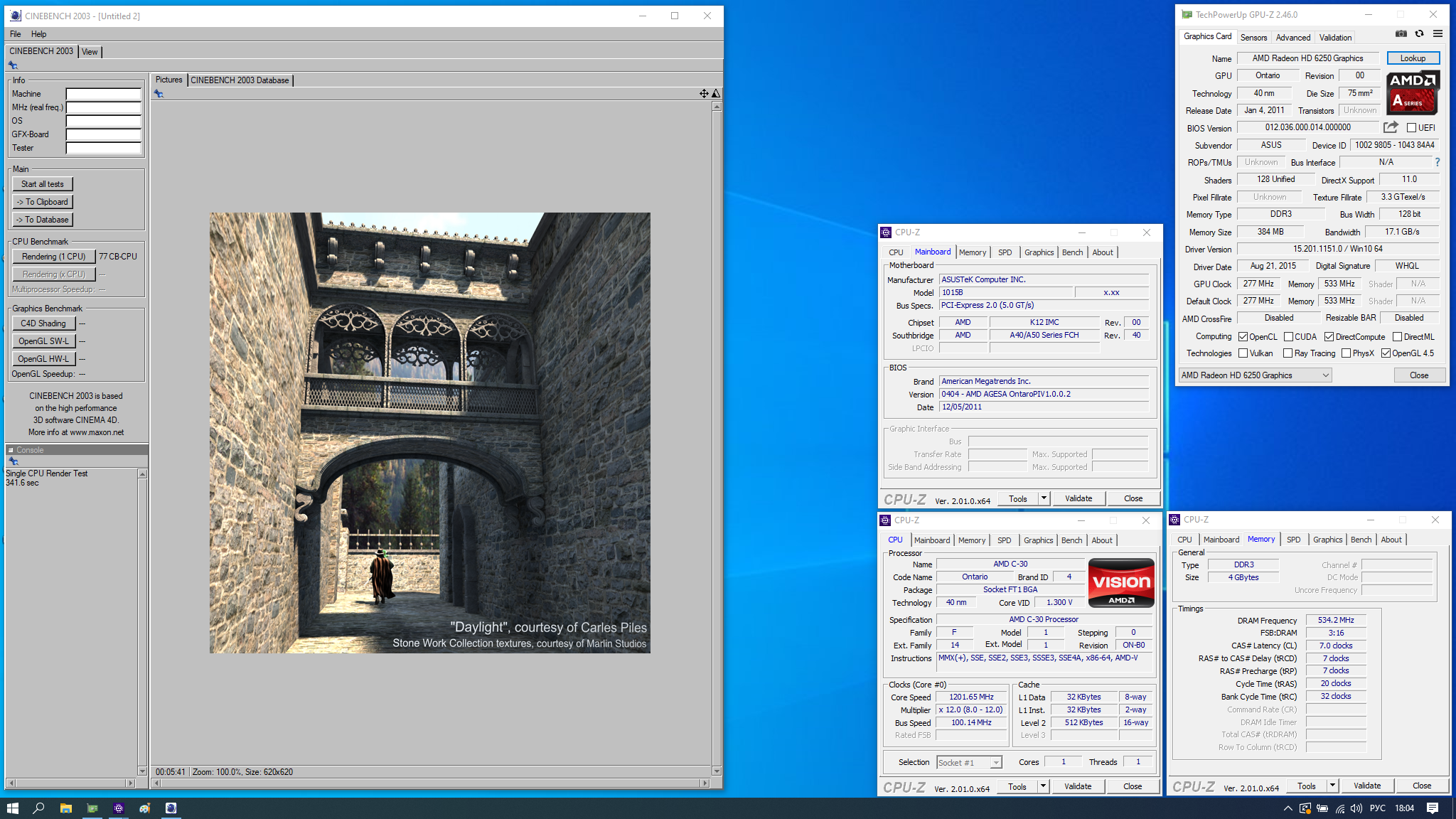Open the Help menu in CINEBENCH
The width and height of the screenshot is (1456, 819).
pyautogui.click(x=38, y=34)
